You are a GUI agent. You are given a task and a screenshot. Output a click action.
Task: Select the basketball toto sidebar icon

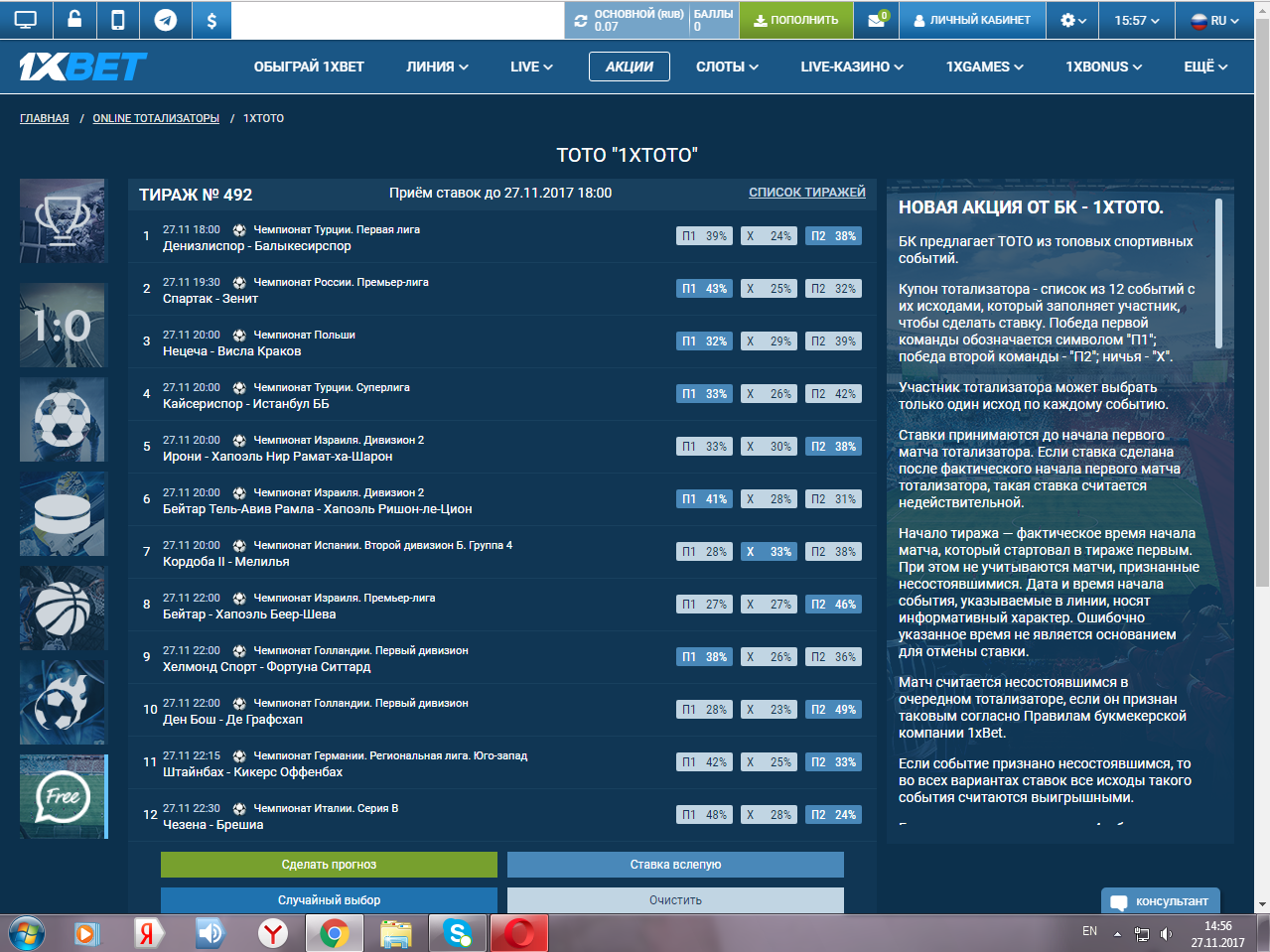coord(63,608)
